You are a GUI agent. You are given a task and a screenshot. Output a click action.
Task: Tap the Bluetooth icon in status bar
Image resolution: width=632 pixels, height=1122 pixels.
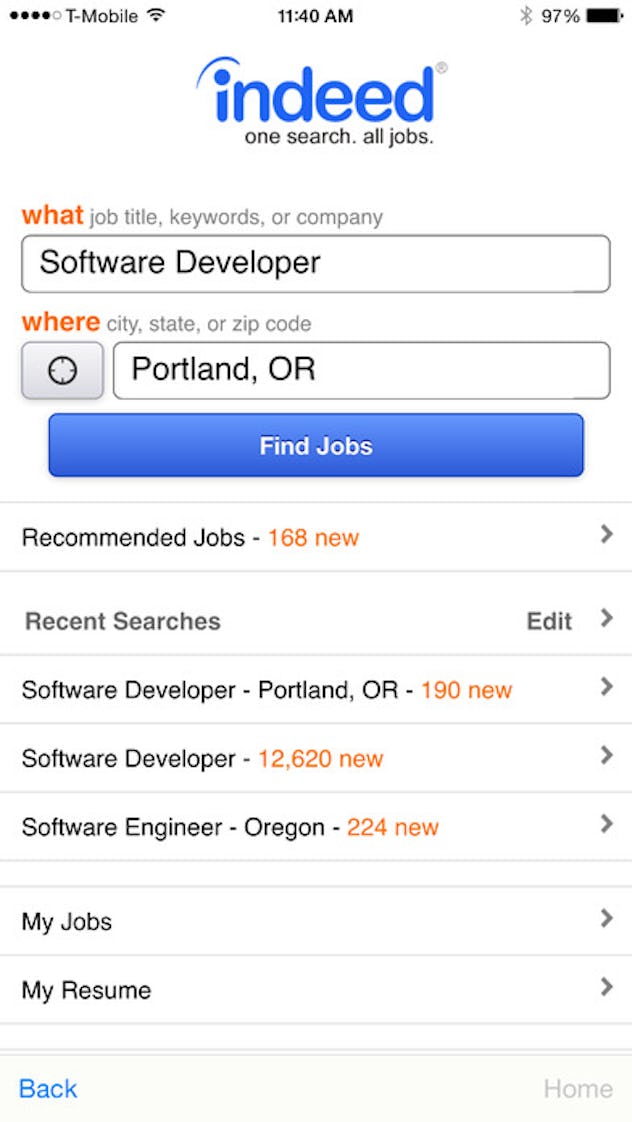527,15
